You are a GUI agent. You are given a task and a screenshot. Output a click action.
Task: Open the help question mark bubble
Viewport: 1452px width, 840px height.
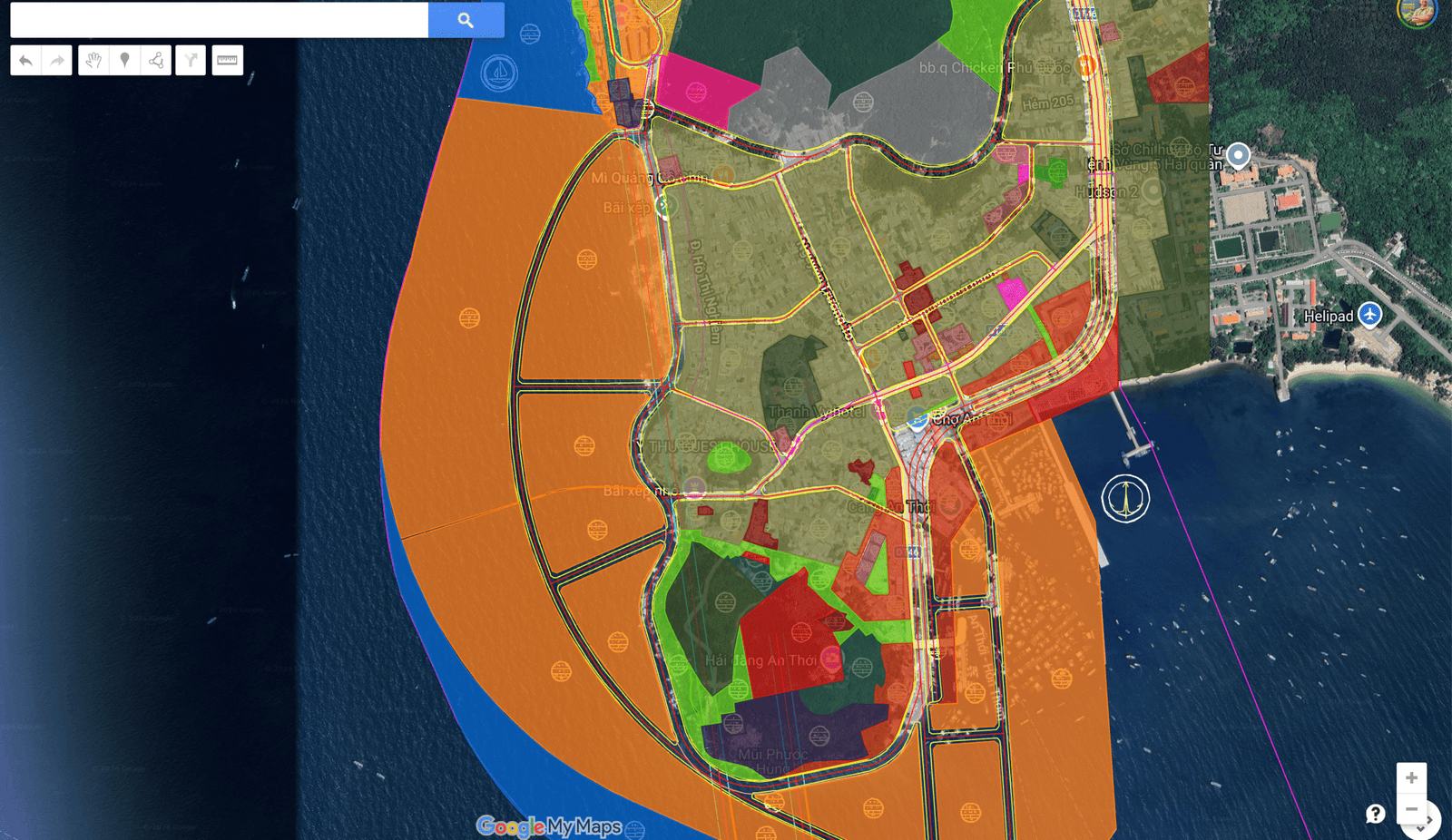point(1376,814)
